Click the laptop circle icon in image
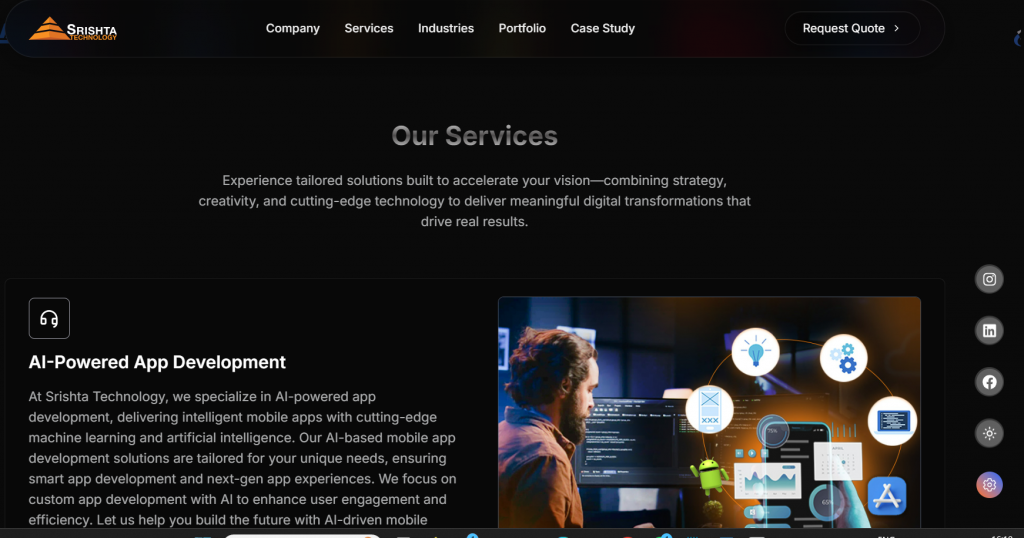The image size is (1024, 538). click(x=892, y=421)
